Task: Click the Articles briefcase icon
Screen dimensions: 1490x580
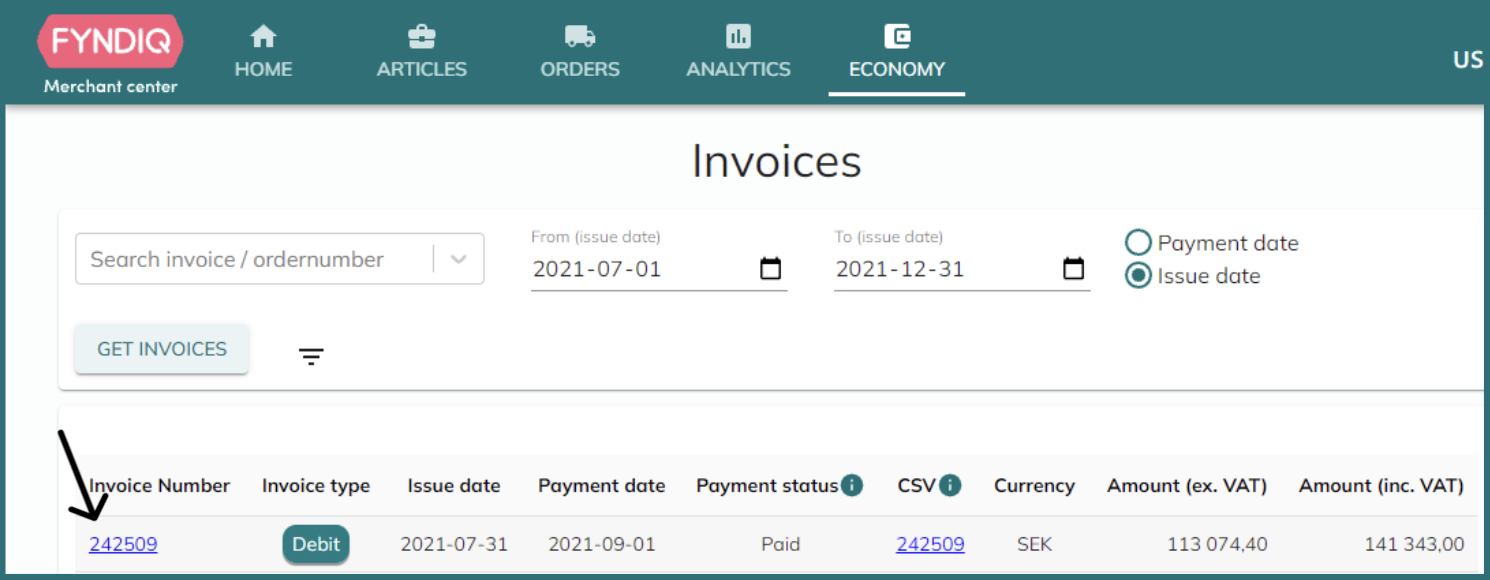Action: click(422, 37)
